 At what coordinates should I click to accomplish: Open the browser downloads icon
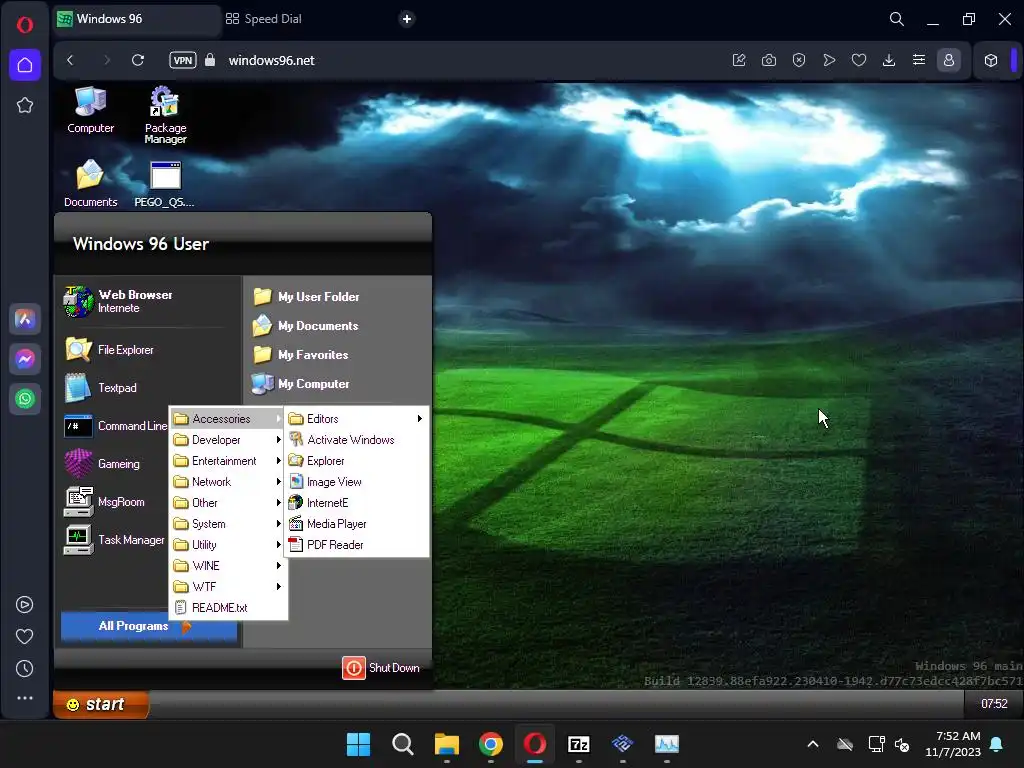click(x=889, y=60)
